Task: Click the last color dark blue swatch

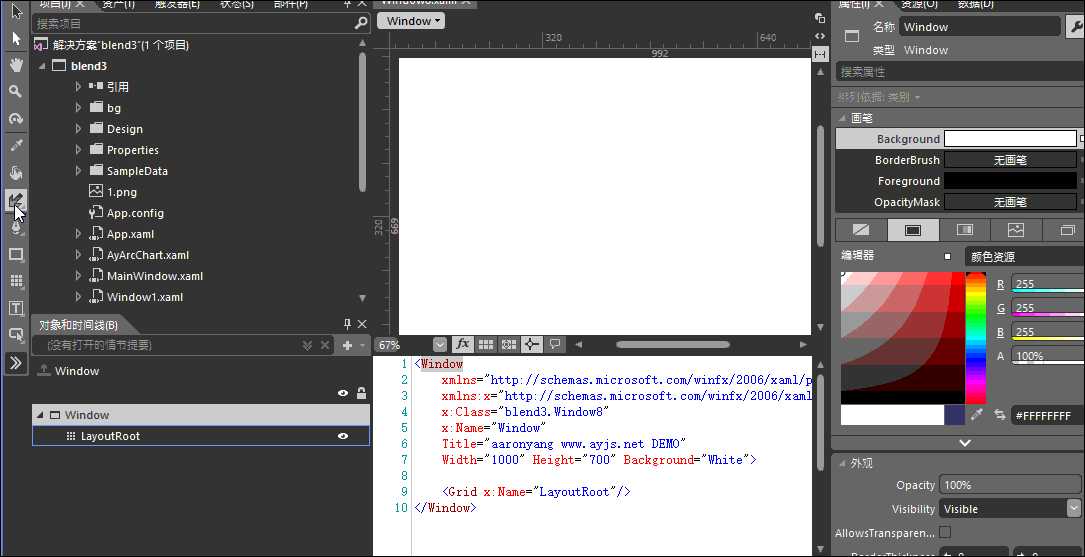Action: pyautogui.click(x=955, y=415)
